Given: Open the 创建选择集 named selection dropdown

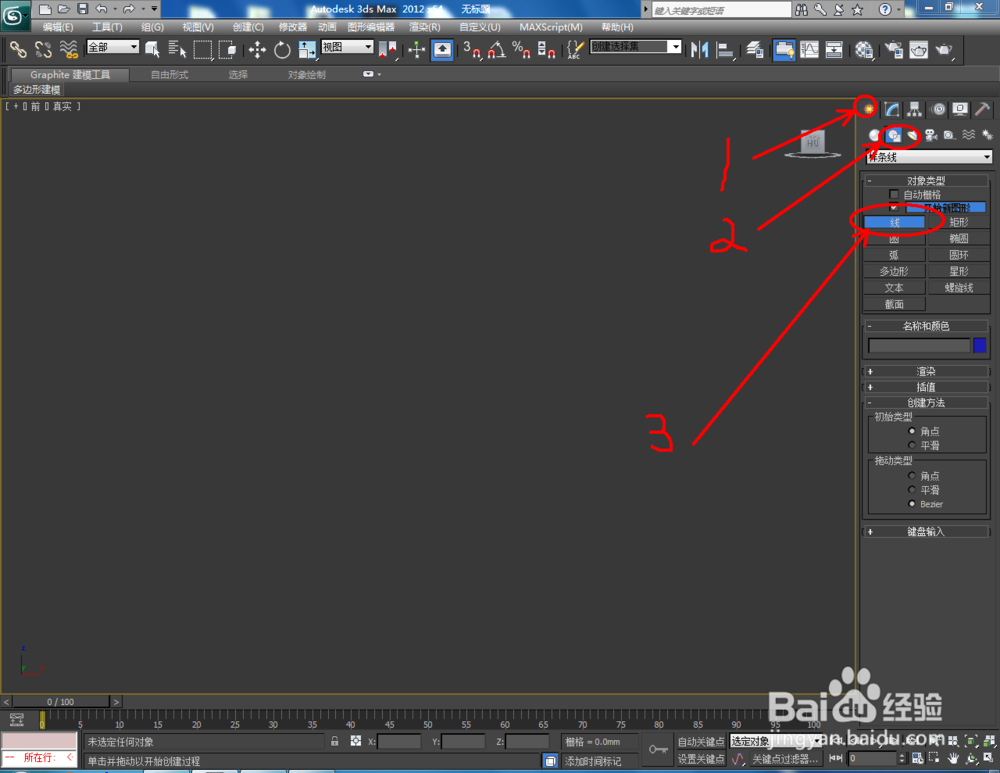Looking at the screenshot, I should point(636,47).
